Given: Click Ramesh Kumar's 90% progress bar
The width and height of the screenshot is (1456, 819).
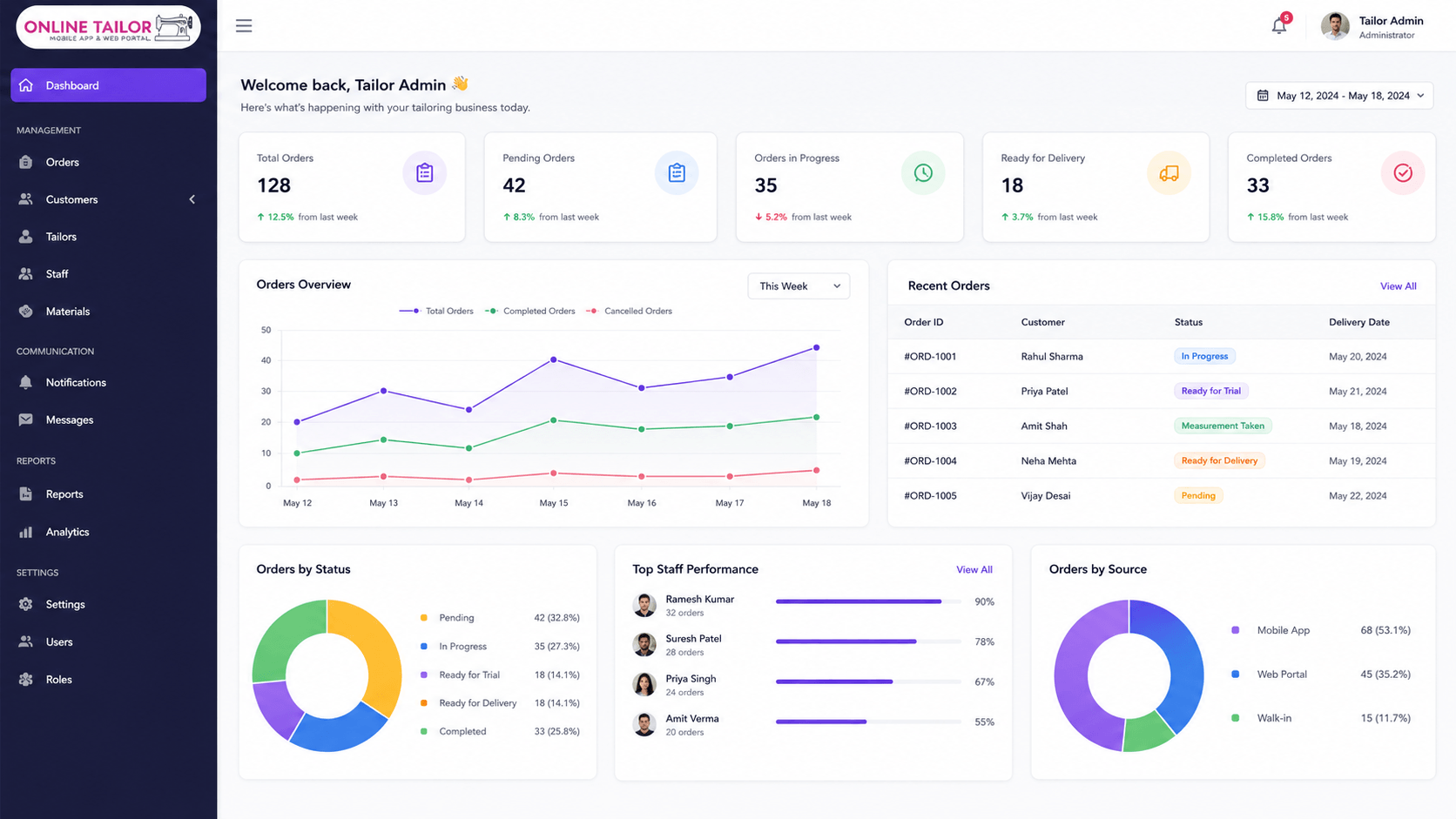Looking at the screenshot, I should (x=868, y=601).
